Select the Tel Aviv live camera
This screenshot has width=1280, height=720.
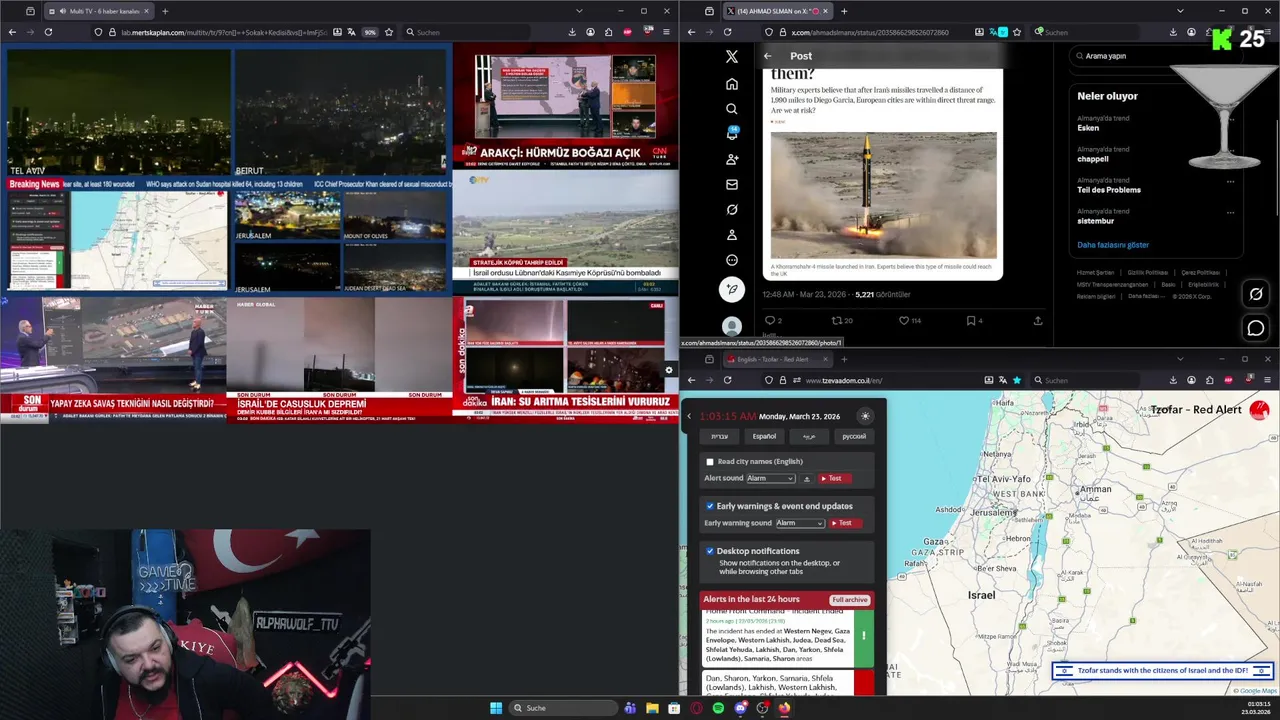pyautogui.click(x=118, y=112)
